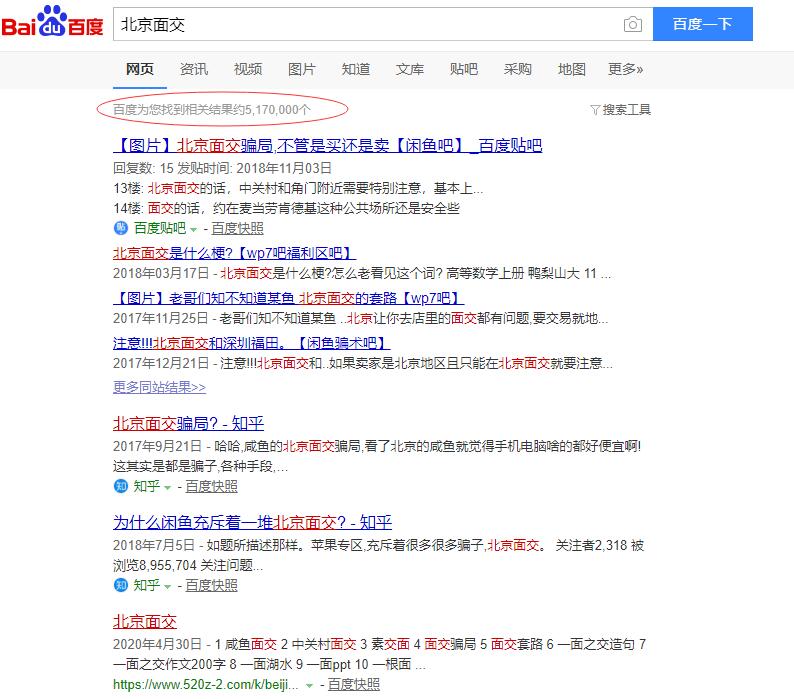Viewport: 794px width, 699px height.
Task: Open 为什么闲鱼充斥着一堆北京面交 result
Action: (252, 522)
